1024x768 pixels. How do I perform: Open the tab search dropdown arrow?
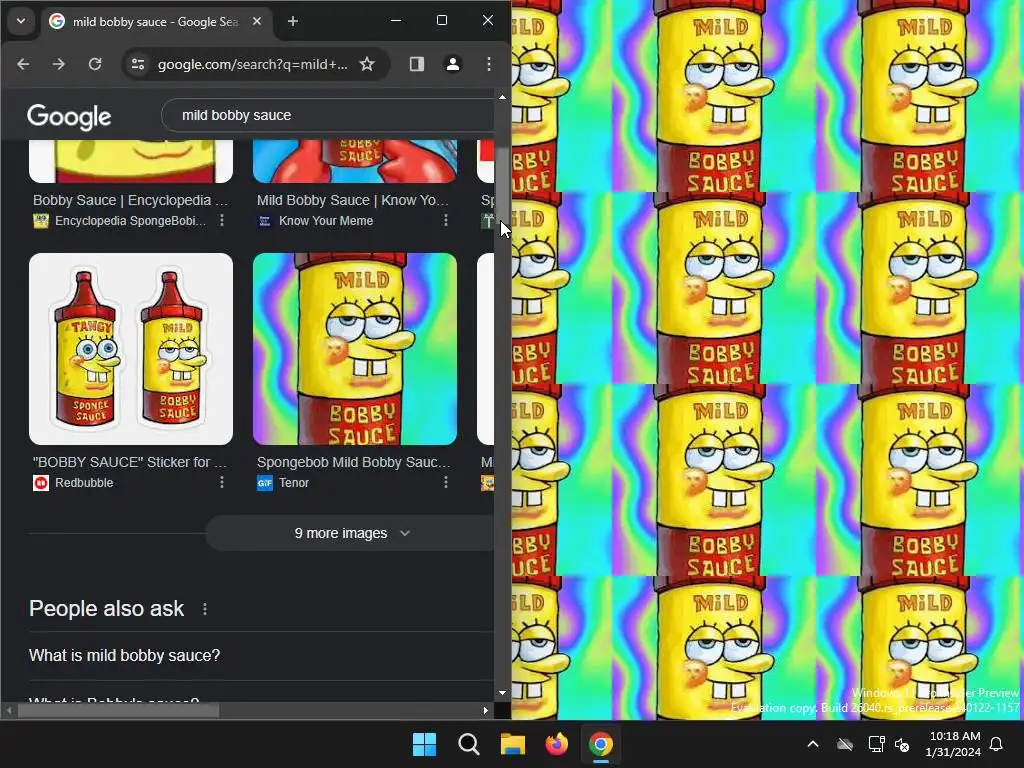(21, 21)
